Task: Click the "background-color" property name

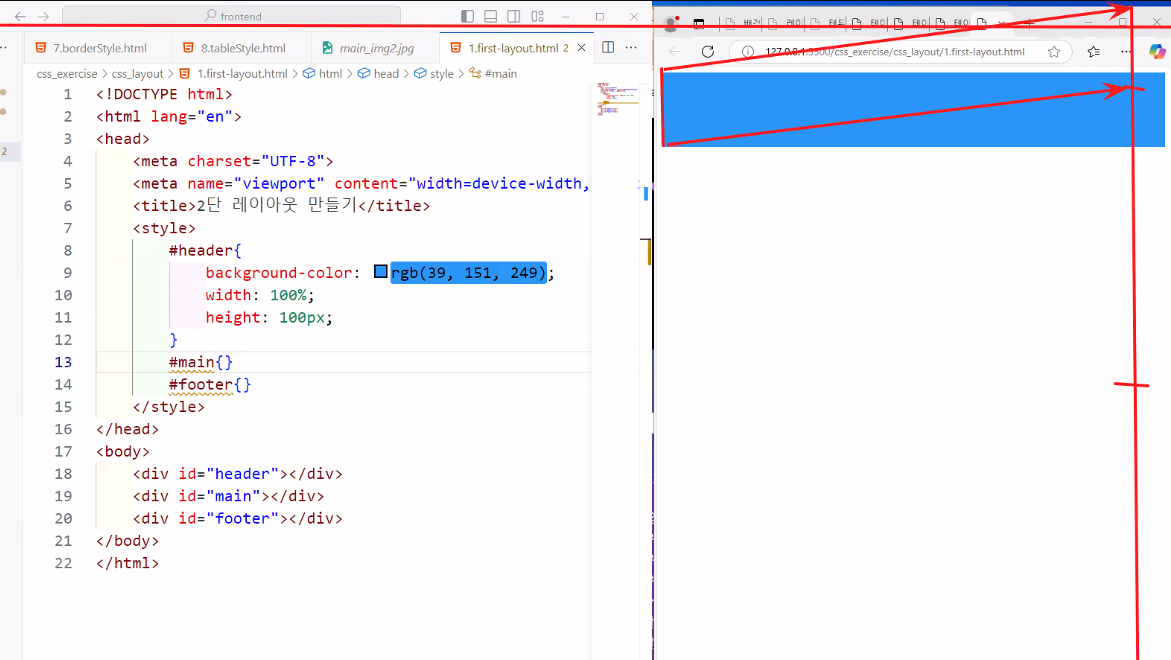Action: pyautogui.click(x=278, y=273)
